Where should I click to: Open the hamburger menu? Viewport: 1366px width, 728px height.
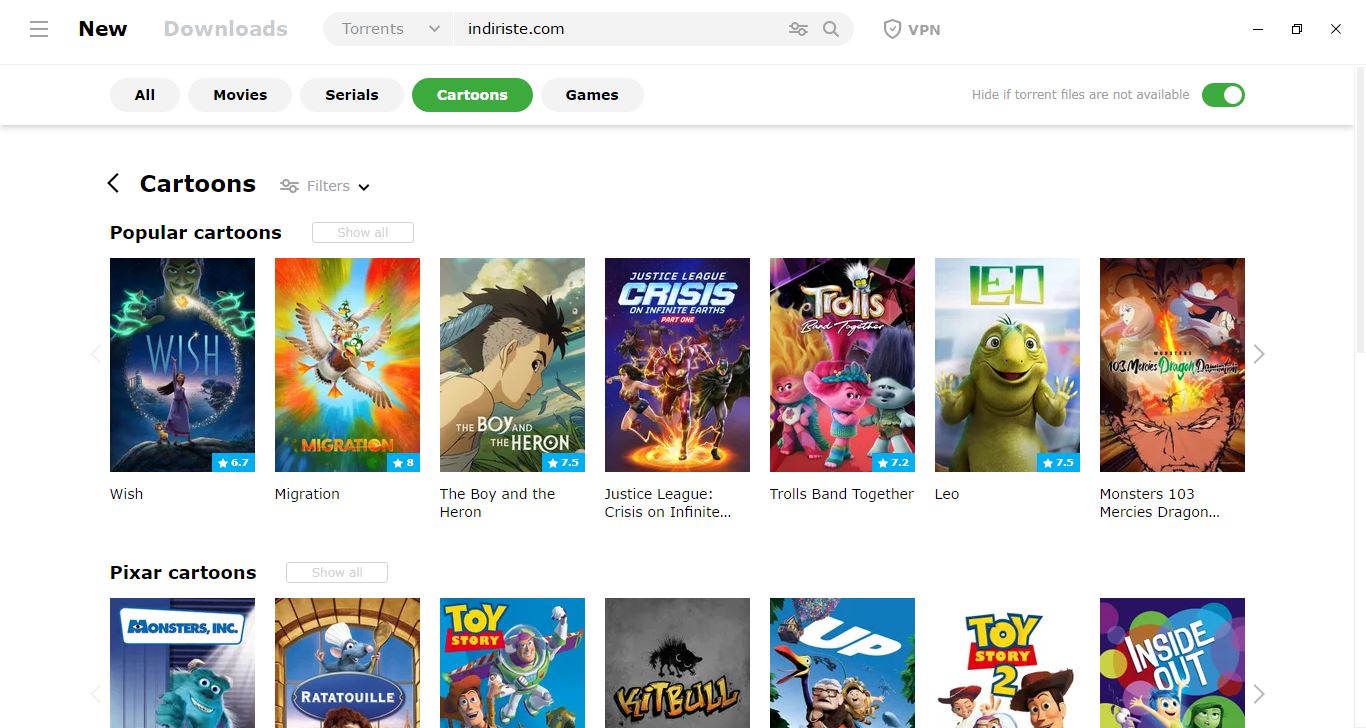click(x=39, y=29)
